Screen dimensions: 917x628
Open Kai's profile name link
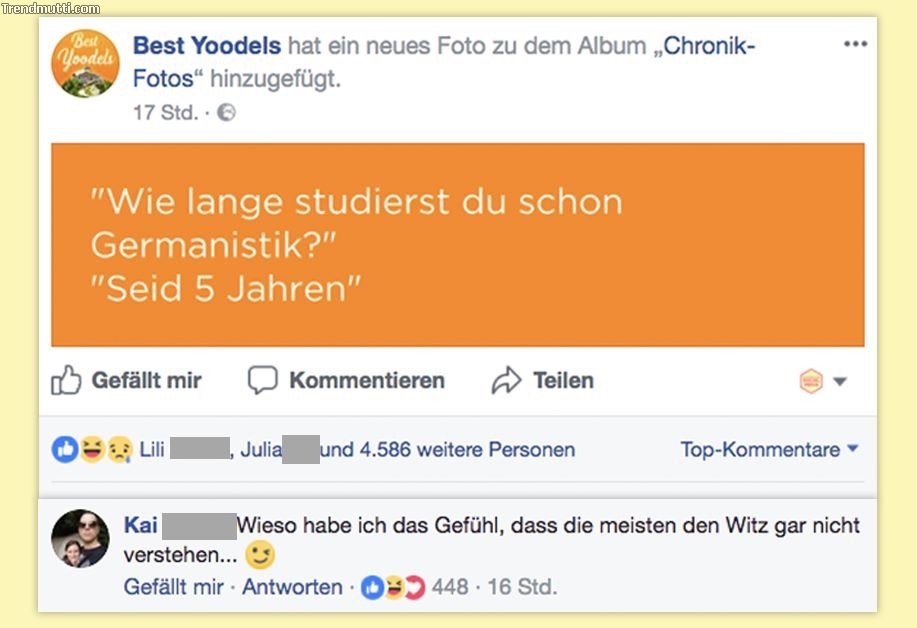[x=140, y=526]
